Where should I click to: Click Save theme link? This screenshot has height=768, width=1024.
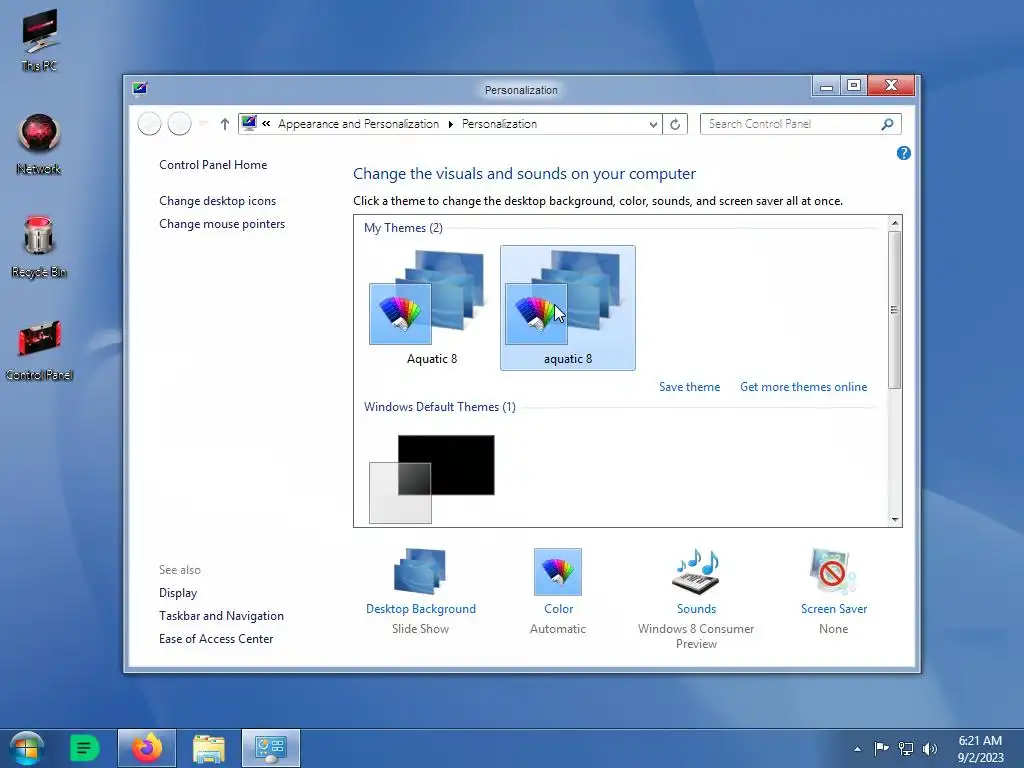point(690,387)
